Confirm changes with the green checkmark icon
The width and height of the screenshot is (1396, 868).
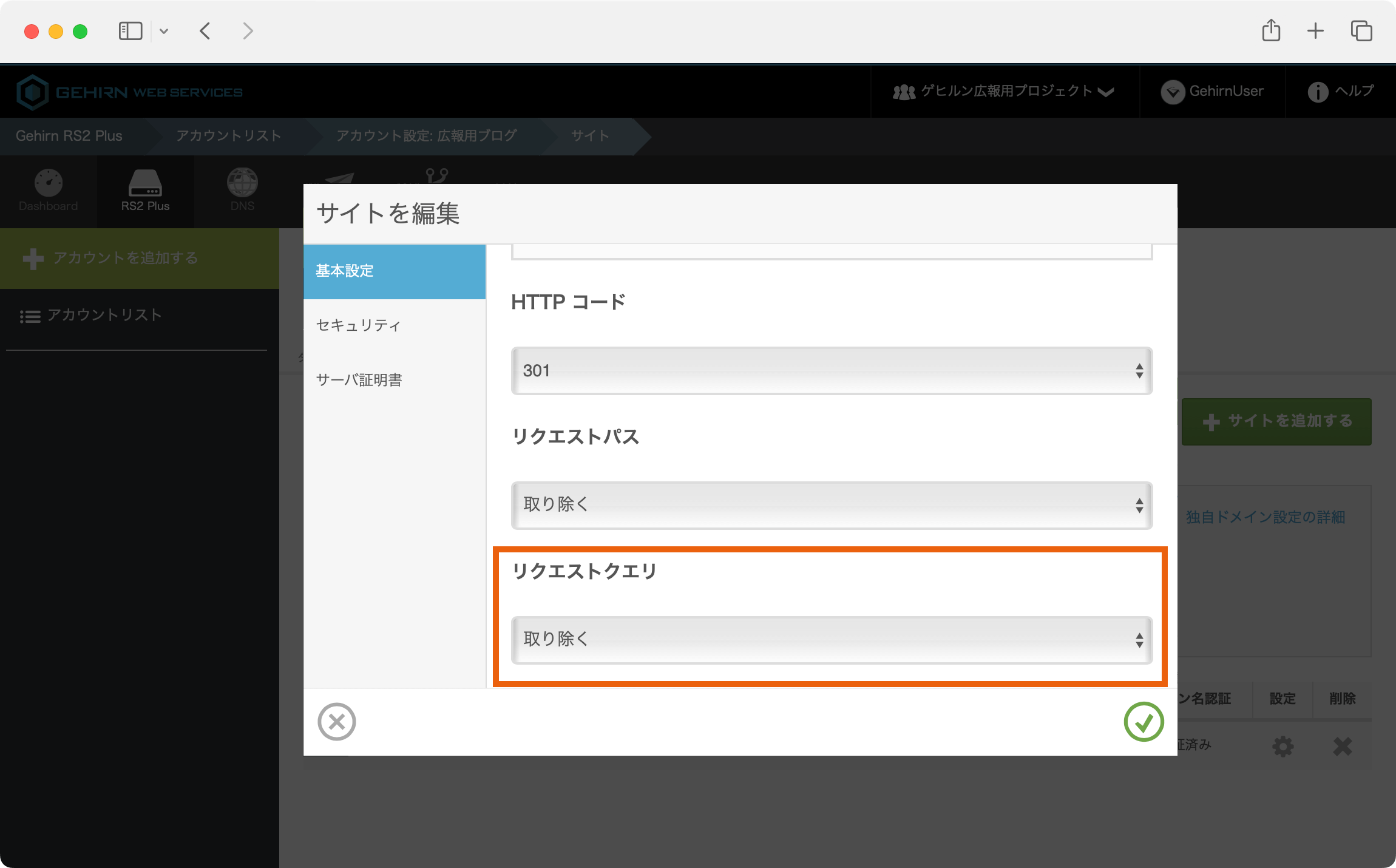1144,722
